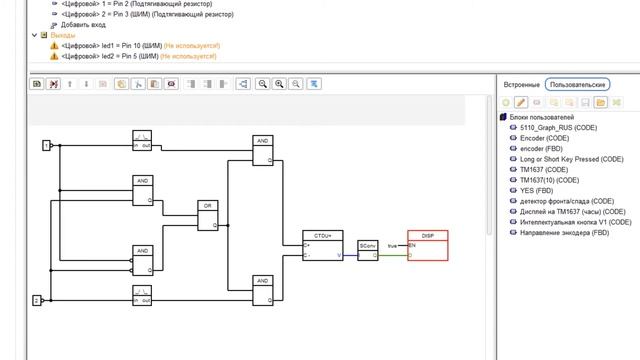
Task: Click the first magnifier zoom icon
Action: pyautogui.click(x=262, y=84)
